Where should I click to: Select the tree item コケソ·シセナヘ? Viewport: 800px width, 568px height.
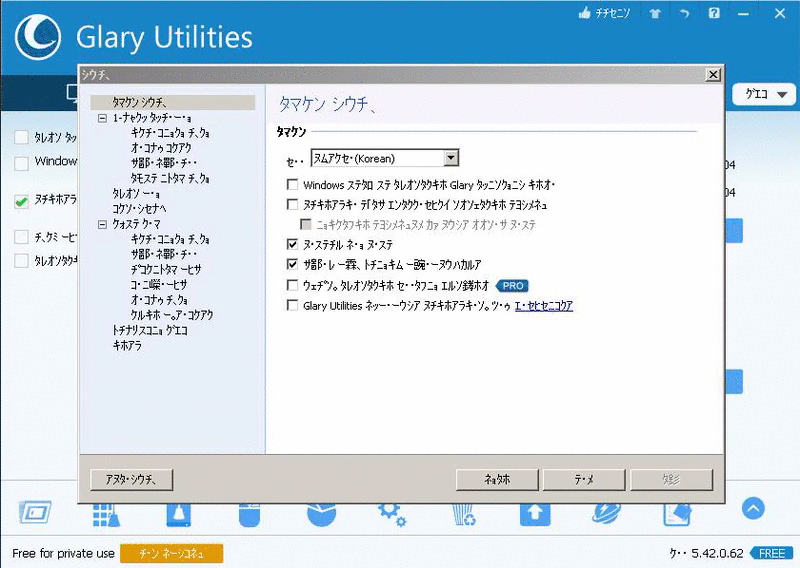(139, 209)
